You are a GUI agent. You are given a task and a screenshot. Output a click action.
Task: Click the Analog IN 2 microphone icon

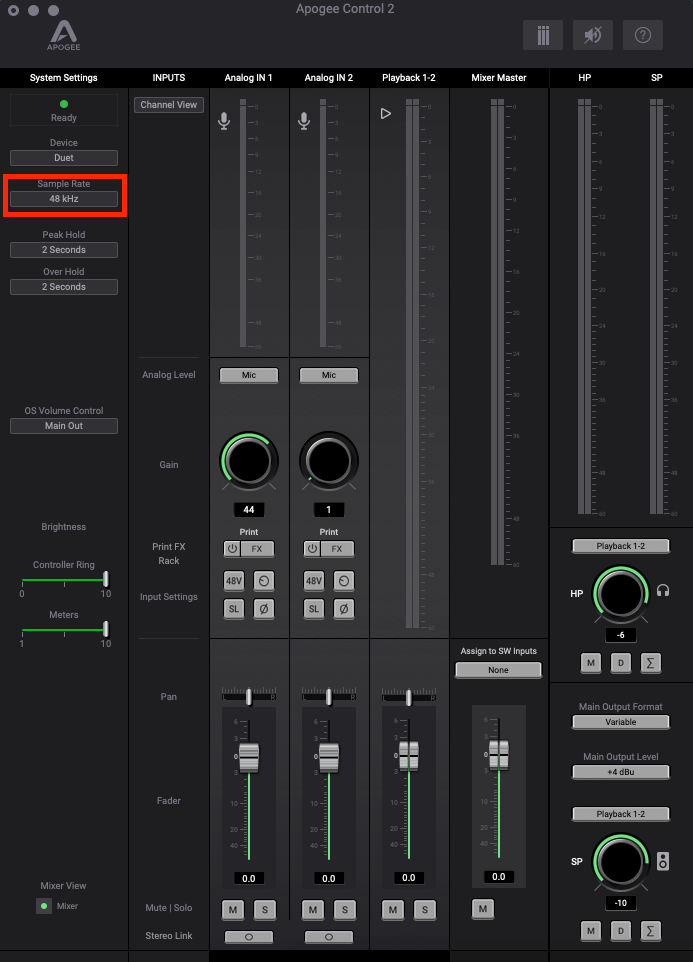point(304,121)
